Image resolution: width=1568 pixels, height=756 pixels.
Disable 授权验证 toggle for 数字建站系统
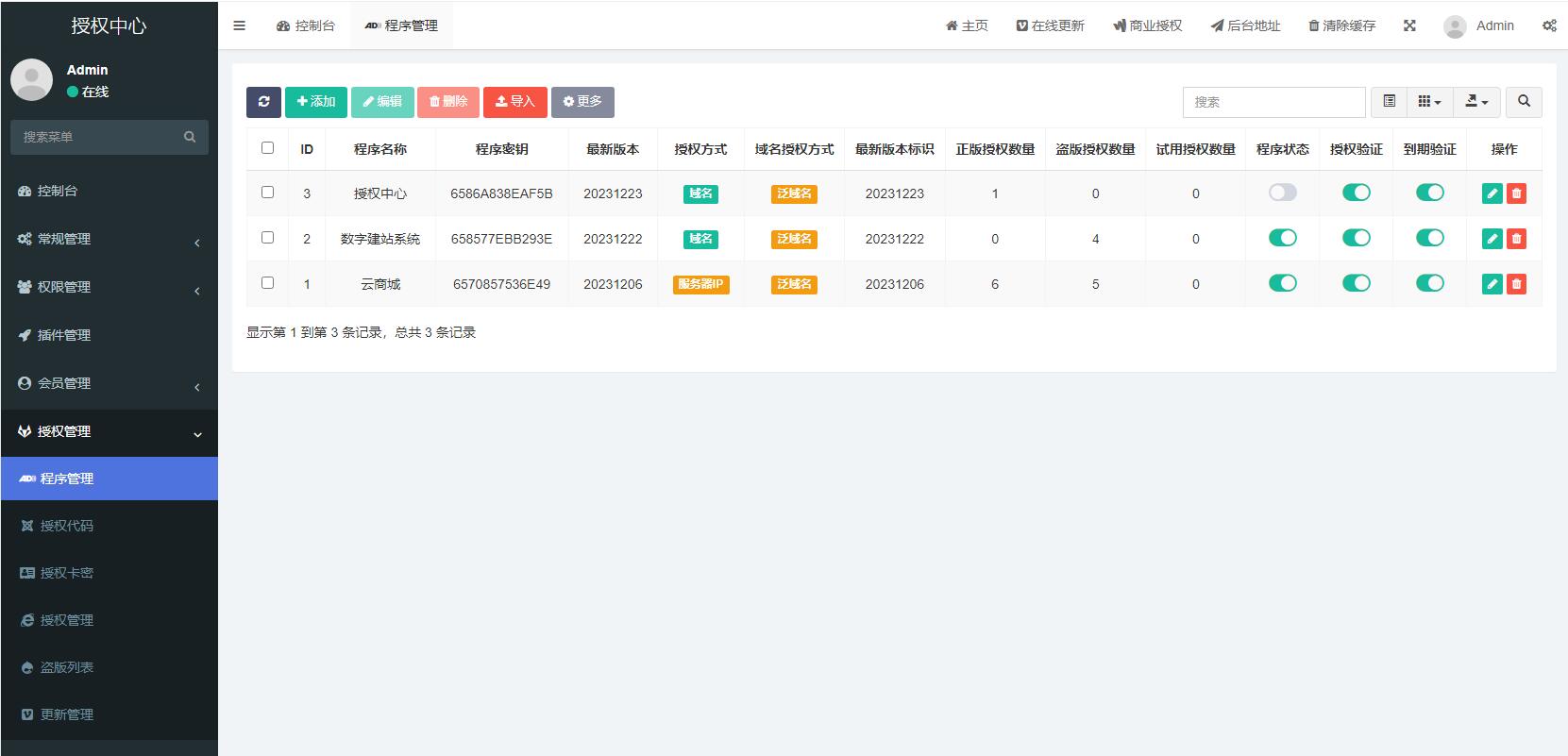click(x=1357, y=238)
